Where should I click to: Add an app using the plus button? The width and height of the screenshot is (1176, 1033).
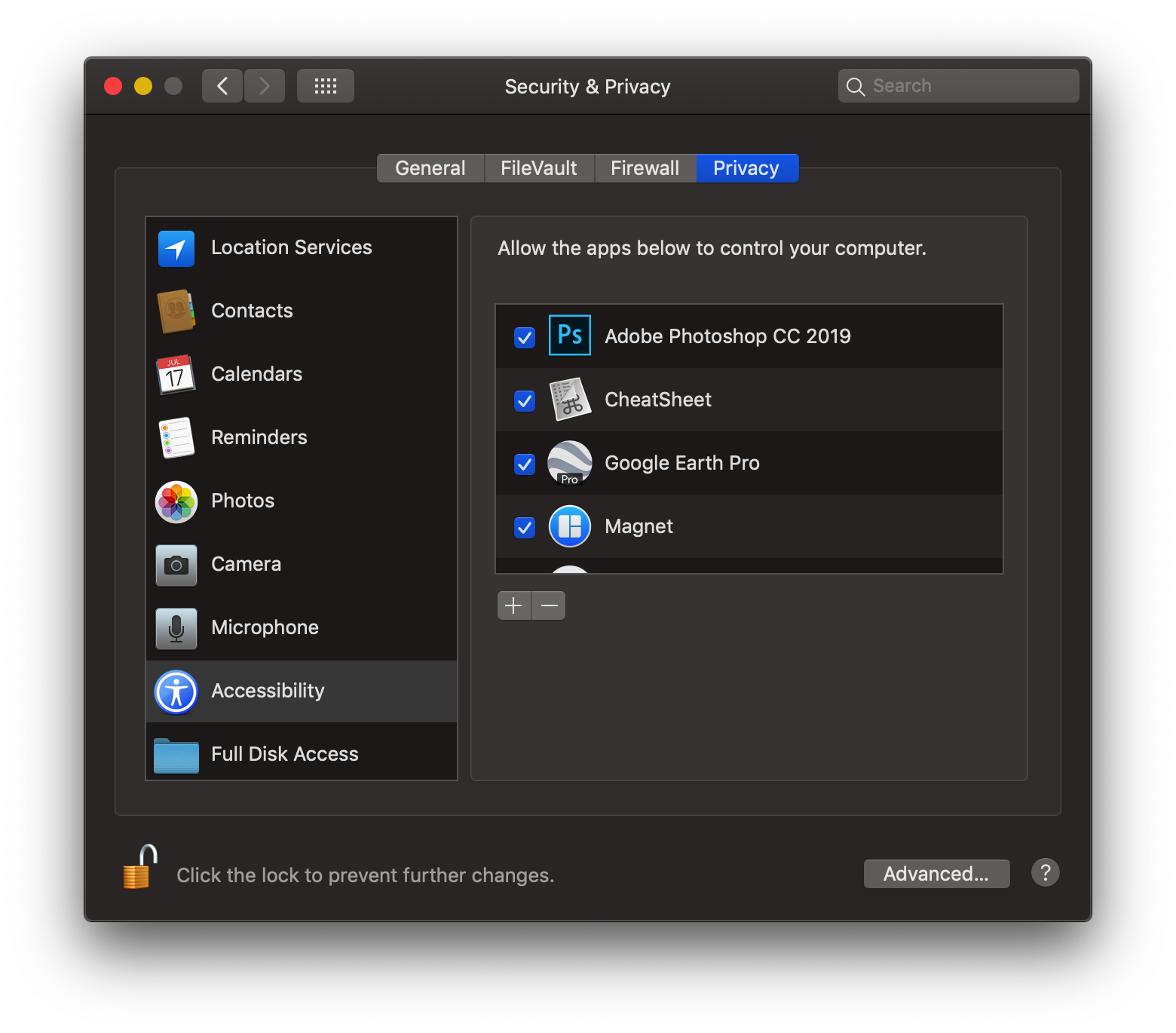point(513,605)
